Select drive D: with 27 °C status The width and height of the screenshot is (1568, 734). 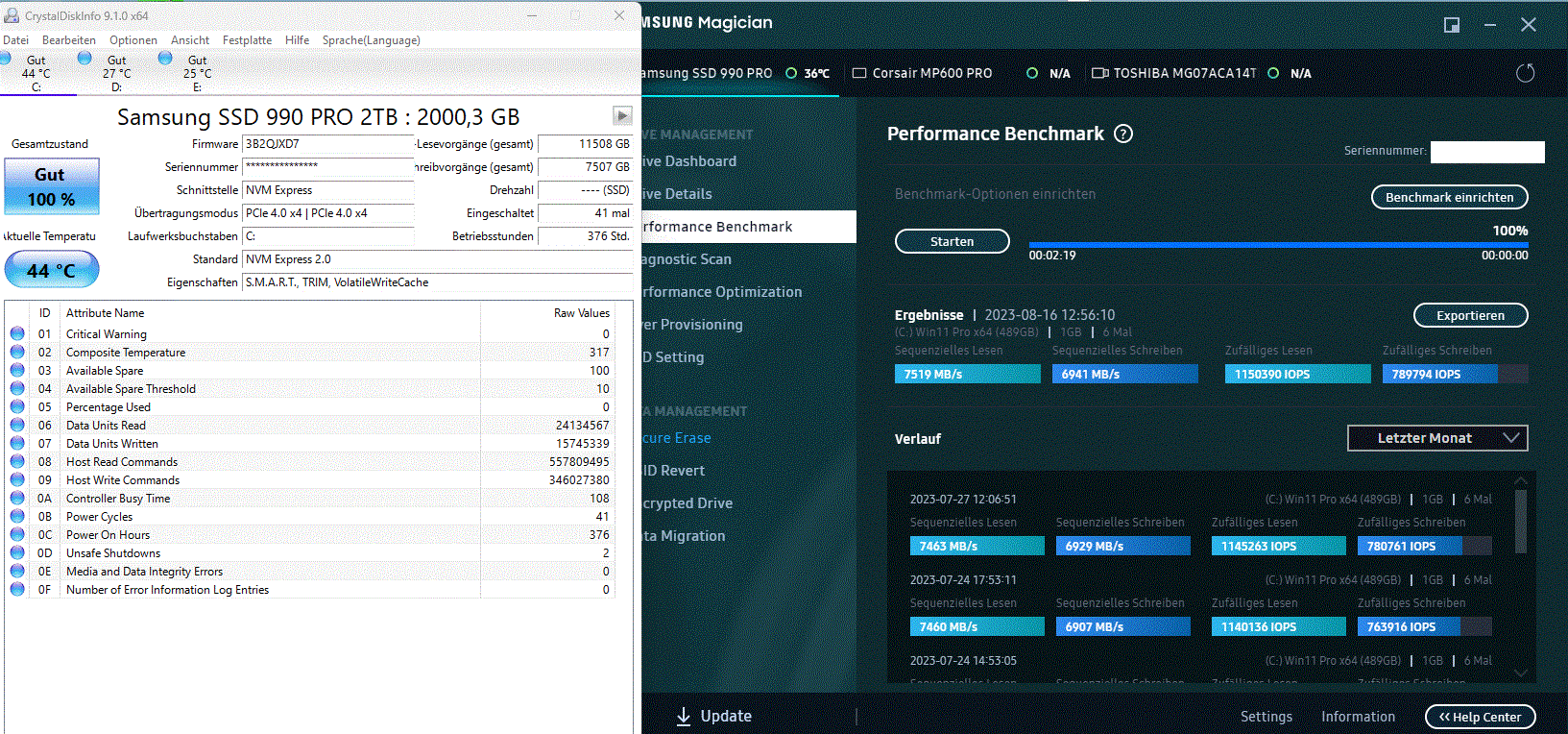click(x=116, y=73)
